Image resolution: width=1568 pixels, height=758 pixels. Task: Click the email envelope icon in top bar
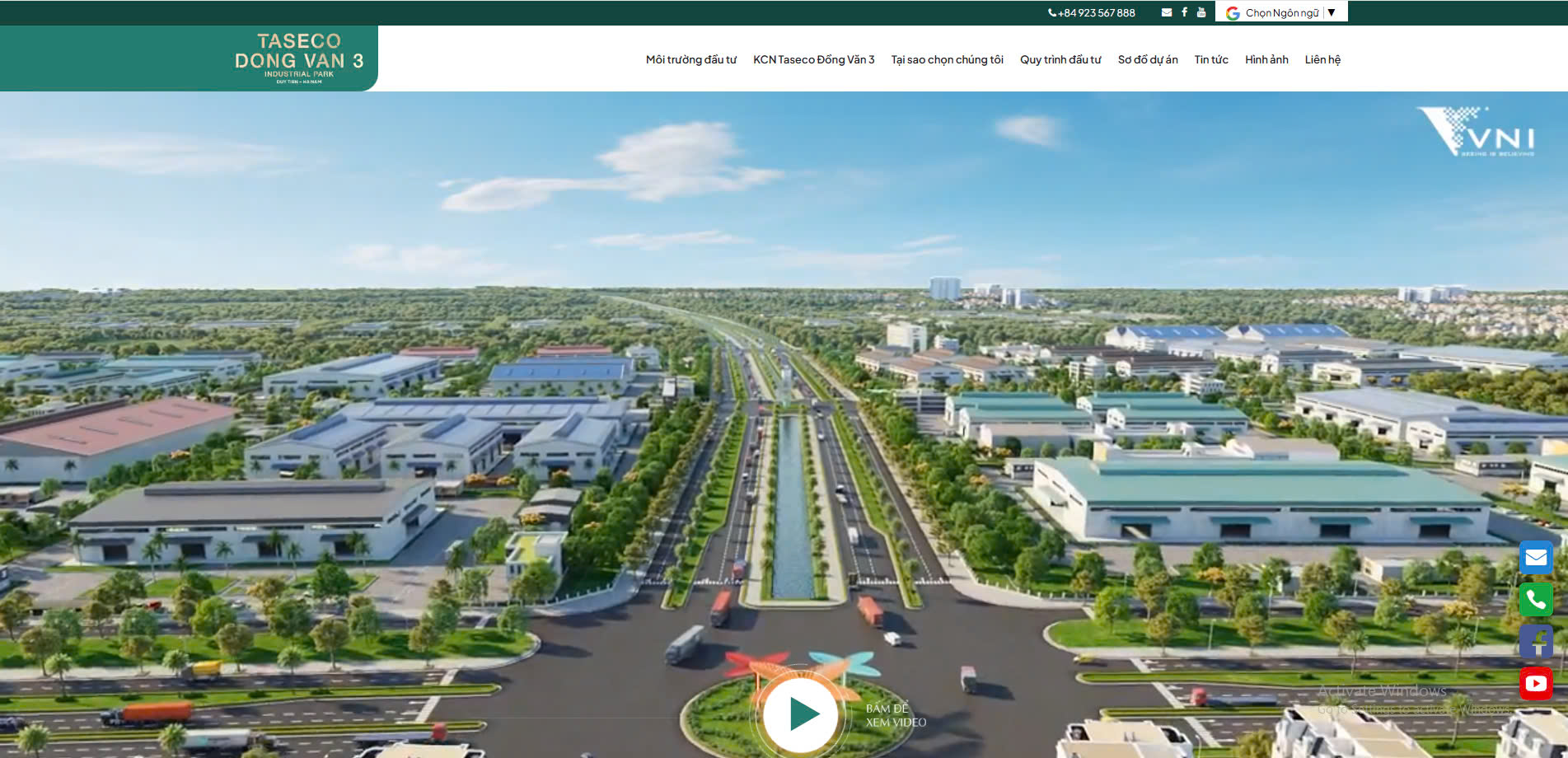coord(1167,12)
